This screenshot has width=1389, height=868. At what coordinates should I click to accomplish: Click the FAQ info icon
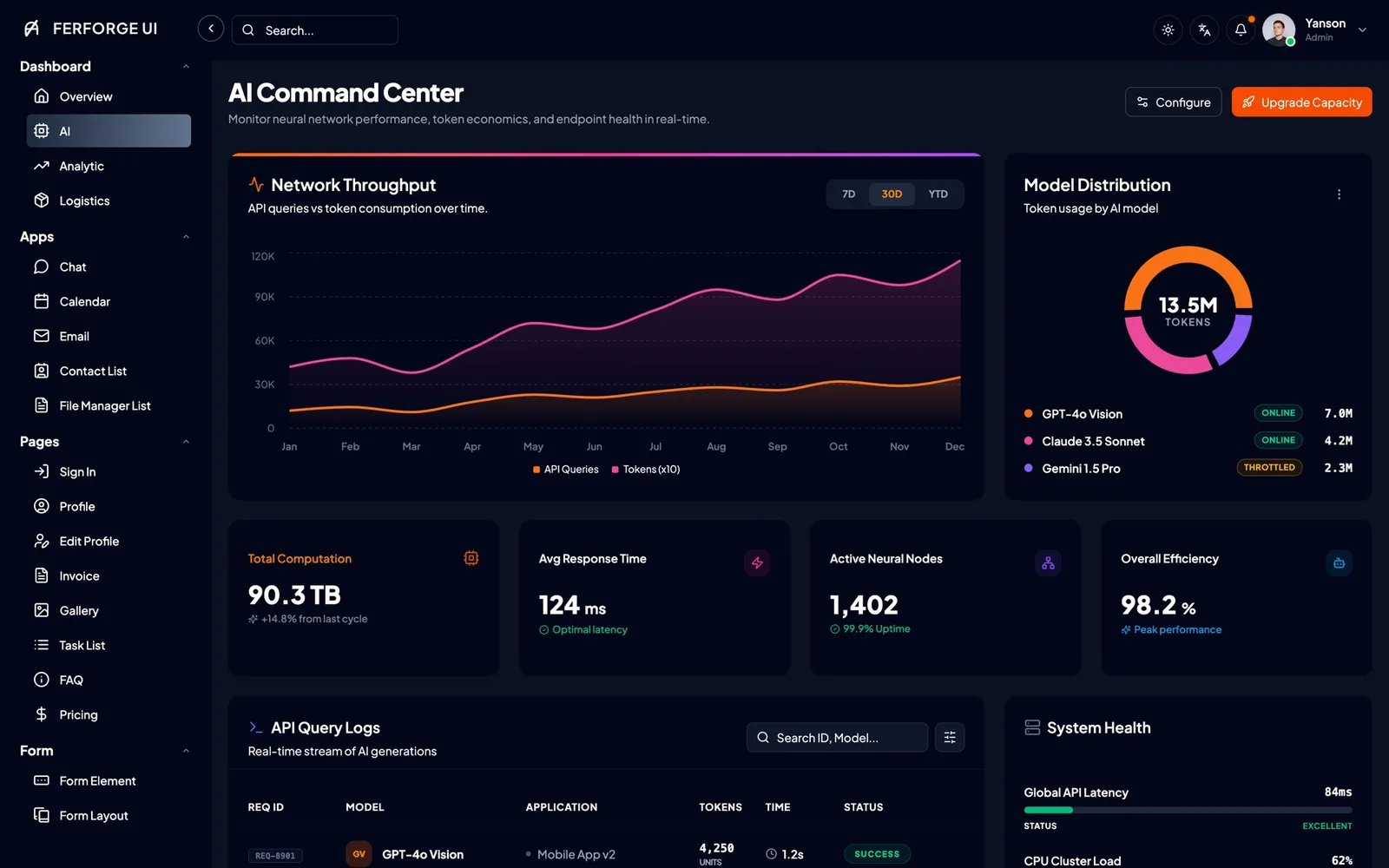click(x=41, y=680)
